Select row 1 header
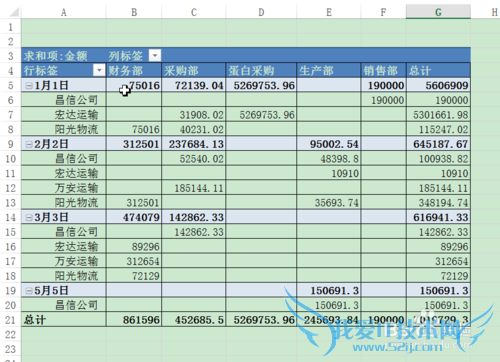 11,27
